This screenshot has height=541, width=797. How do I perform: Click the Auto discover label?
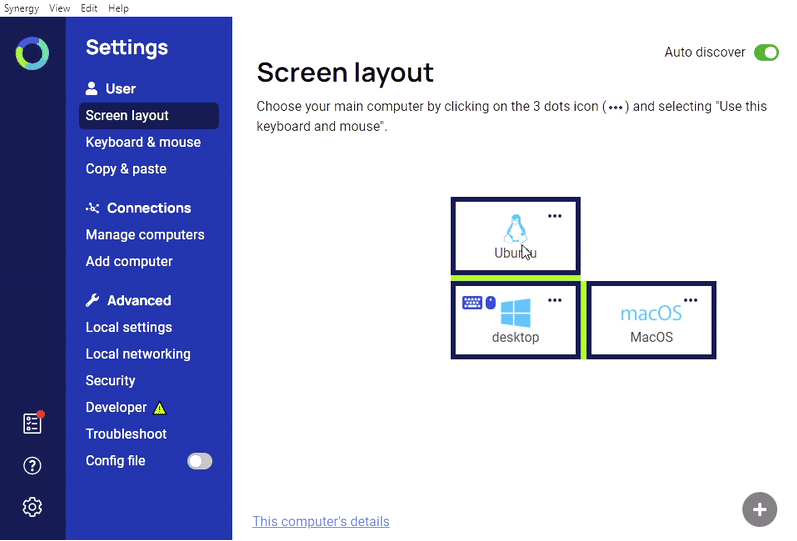pos(704,52)
